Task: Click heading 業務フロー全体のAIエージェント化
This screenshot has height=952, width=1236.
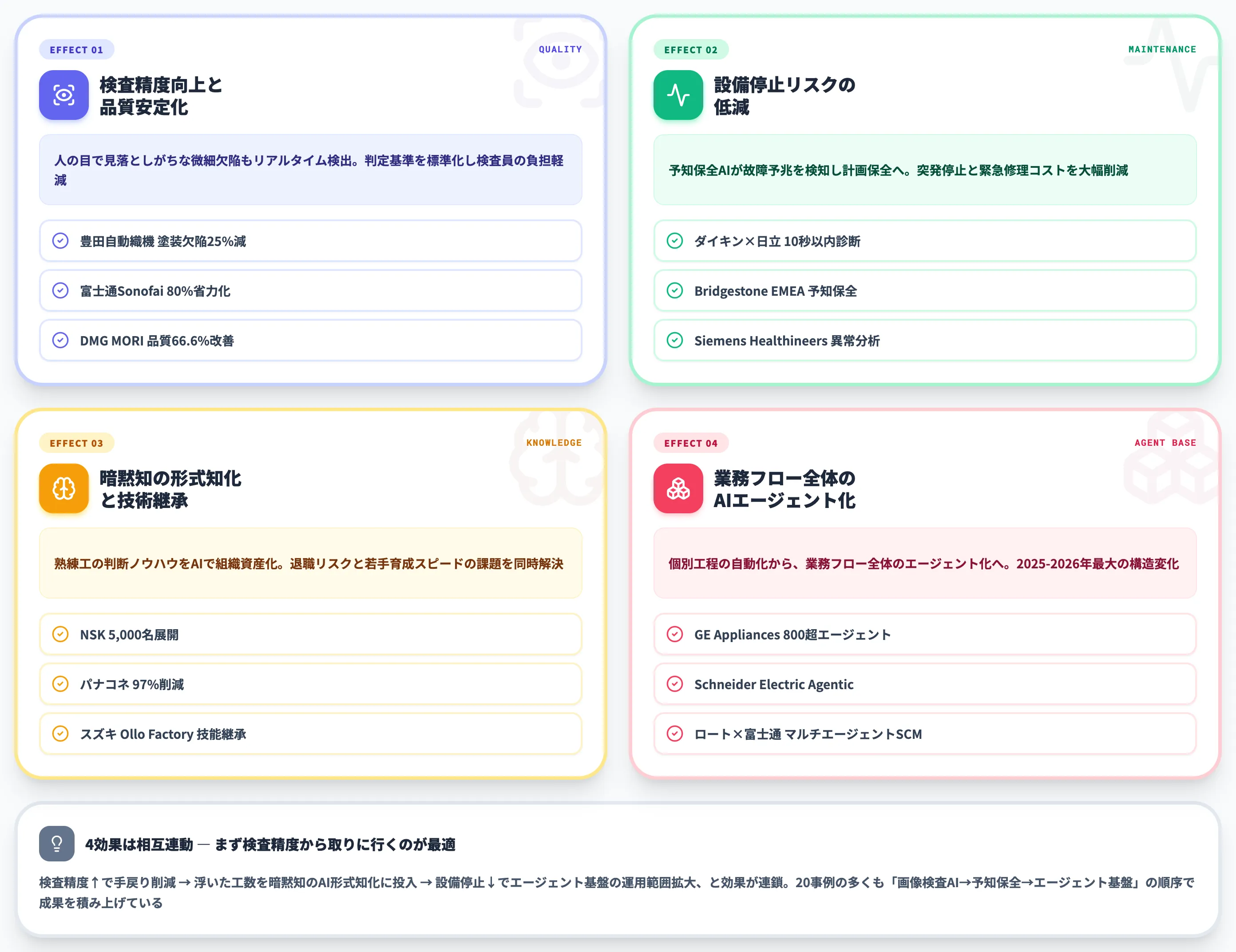Action: [x=784, y=489]
